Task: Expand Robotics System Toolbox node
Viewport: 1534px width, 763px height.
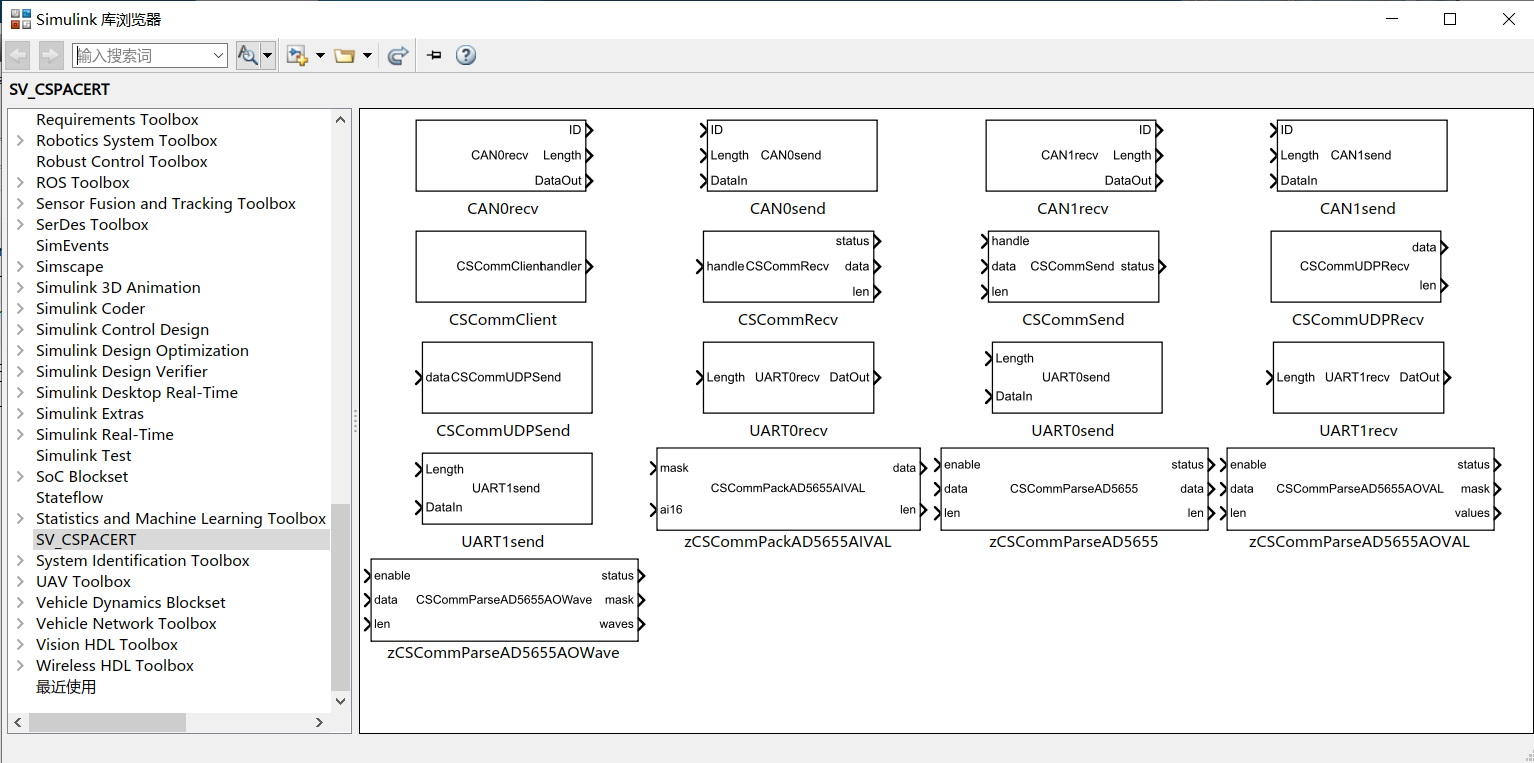Action: 20,141
